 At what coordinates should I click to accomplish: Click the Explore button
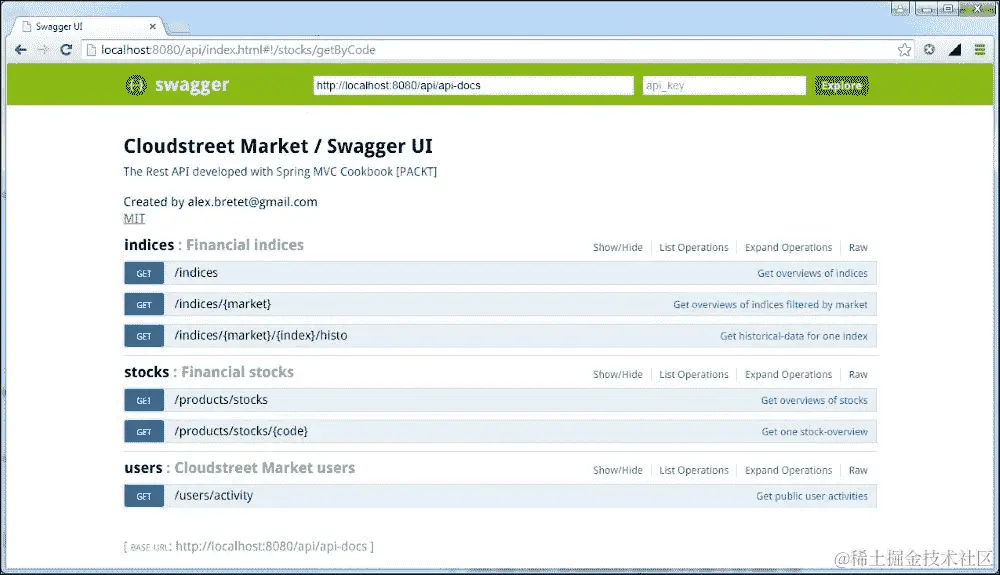coord(842,85)
